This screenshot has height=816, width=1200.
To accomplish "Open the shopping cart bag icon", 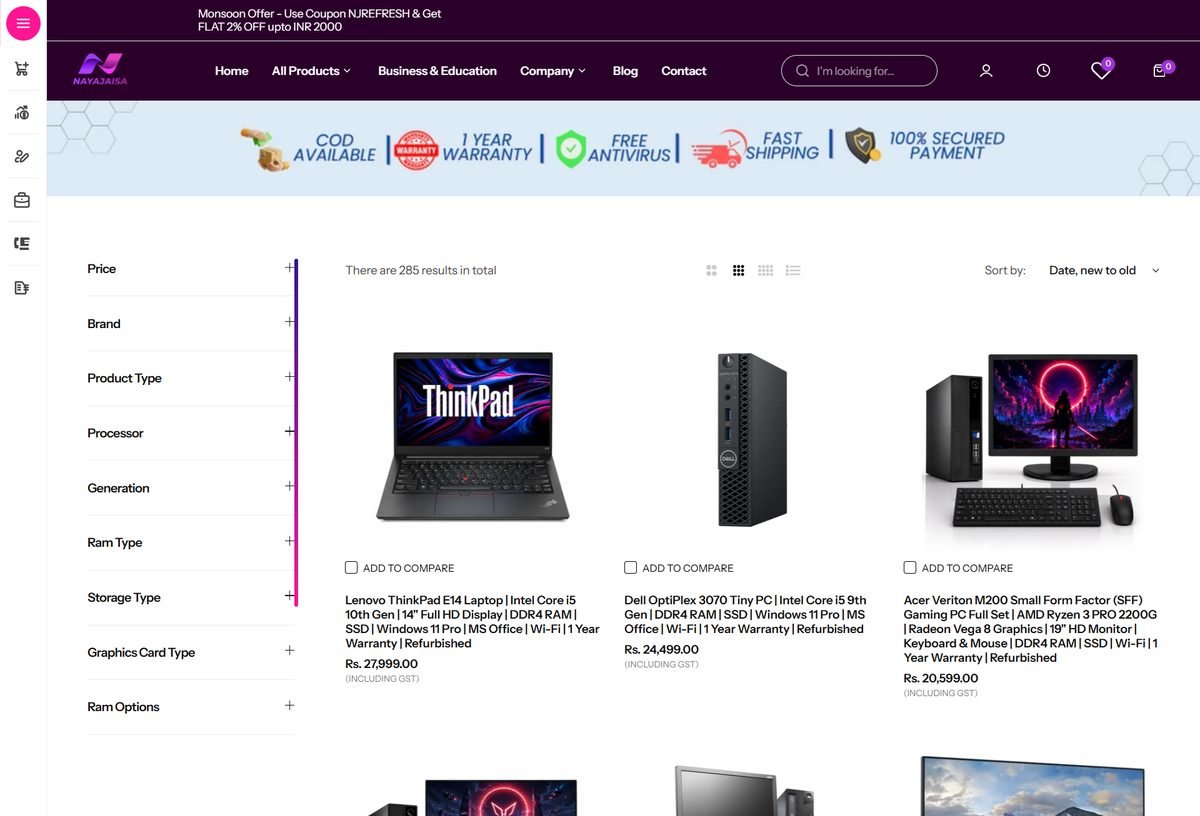I will 1160,71.
